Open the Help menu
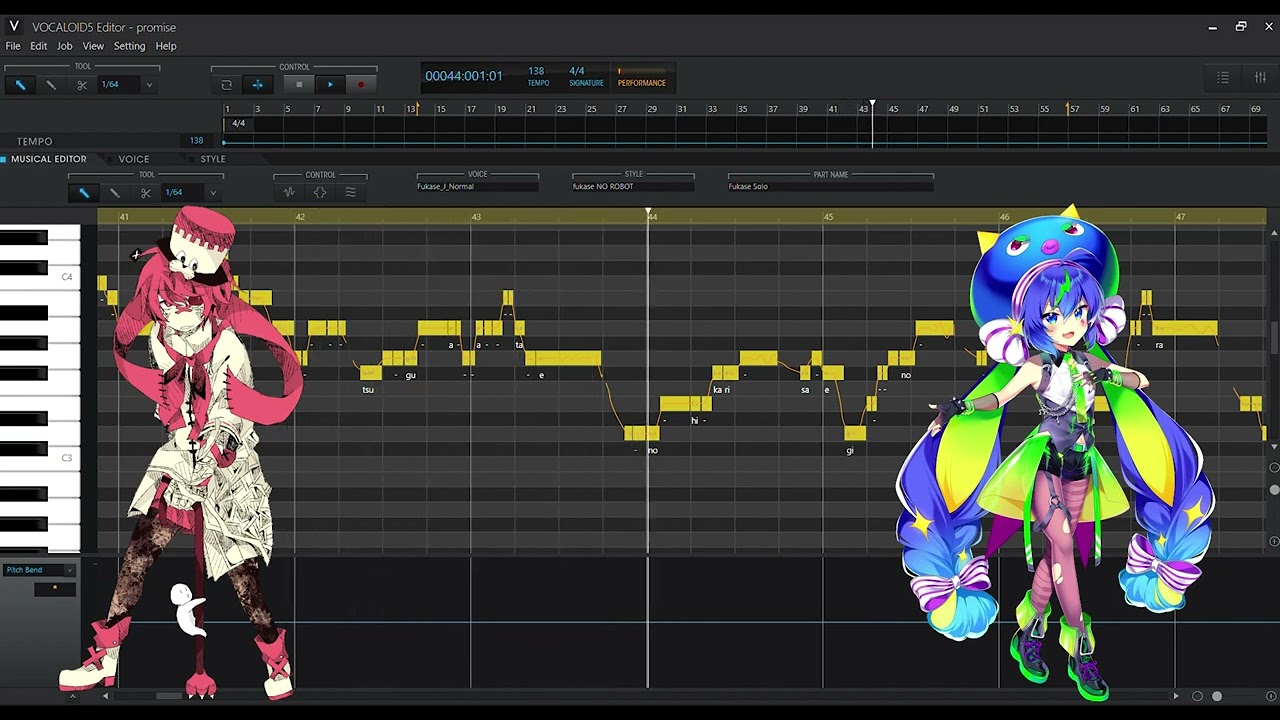This screenshot has width=1280, height=720. click(x=166, y=46)
